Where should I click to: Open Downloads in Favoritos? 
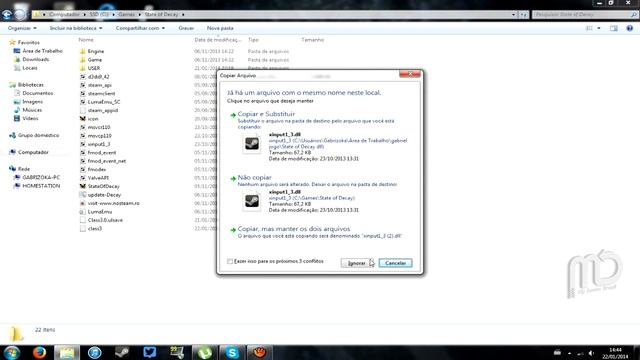click(x=36, y=60)
